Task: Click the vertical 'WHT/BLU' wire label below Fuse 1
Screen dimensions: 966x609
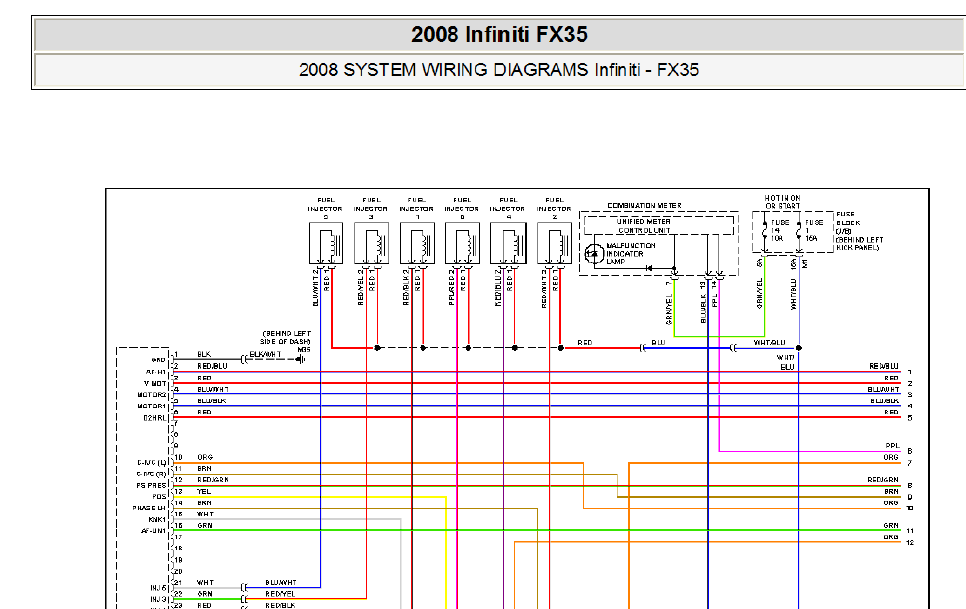Action: tap(794, 294)
